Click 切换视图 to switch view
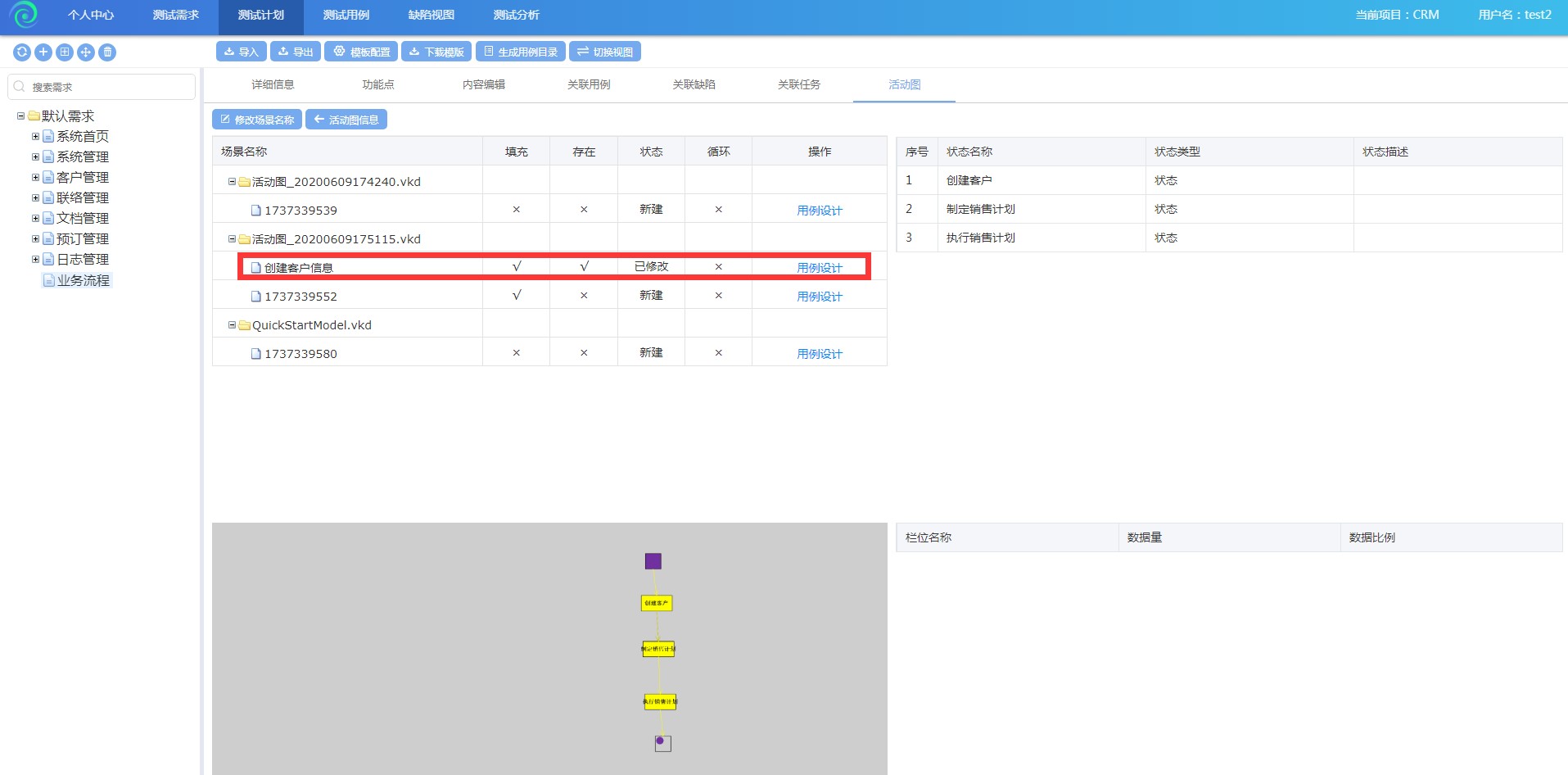The width and height of the screenshot is (1568, 775). (x=604, y=52)
